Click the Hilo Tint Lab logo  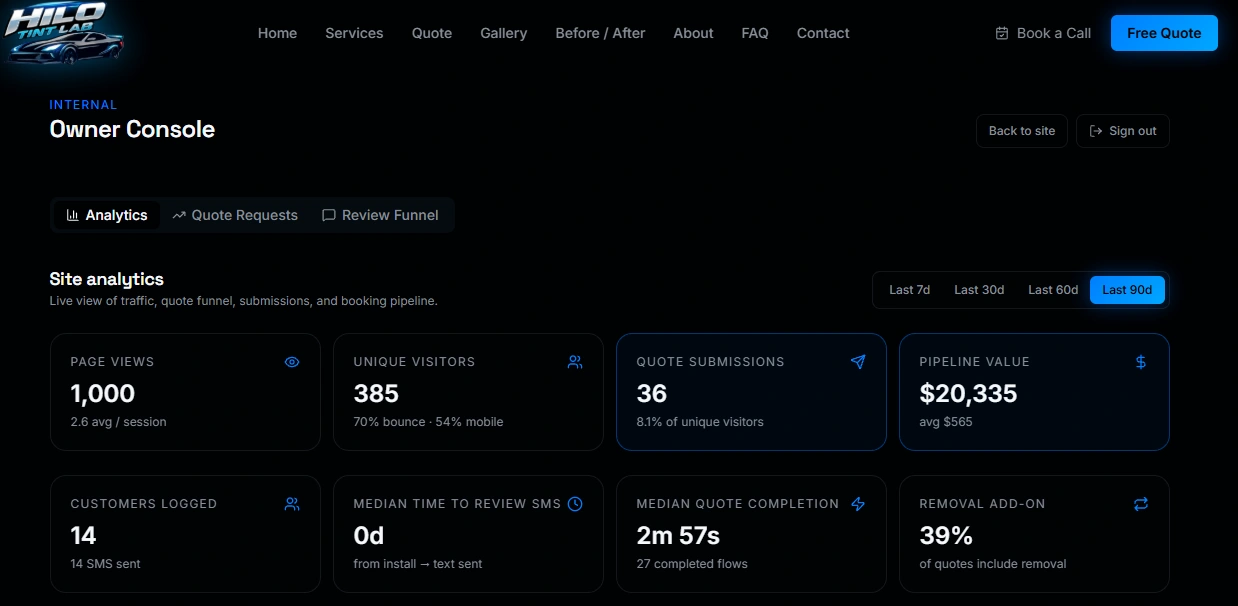[x=65, y=33]
